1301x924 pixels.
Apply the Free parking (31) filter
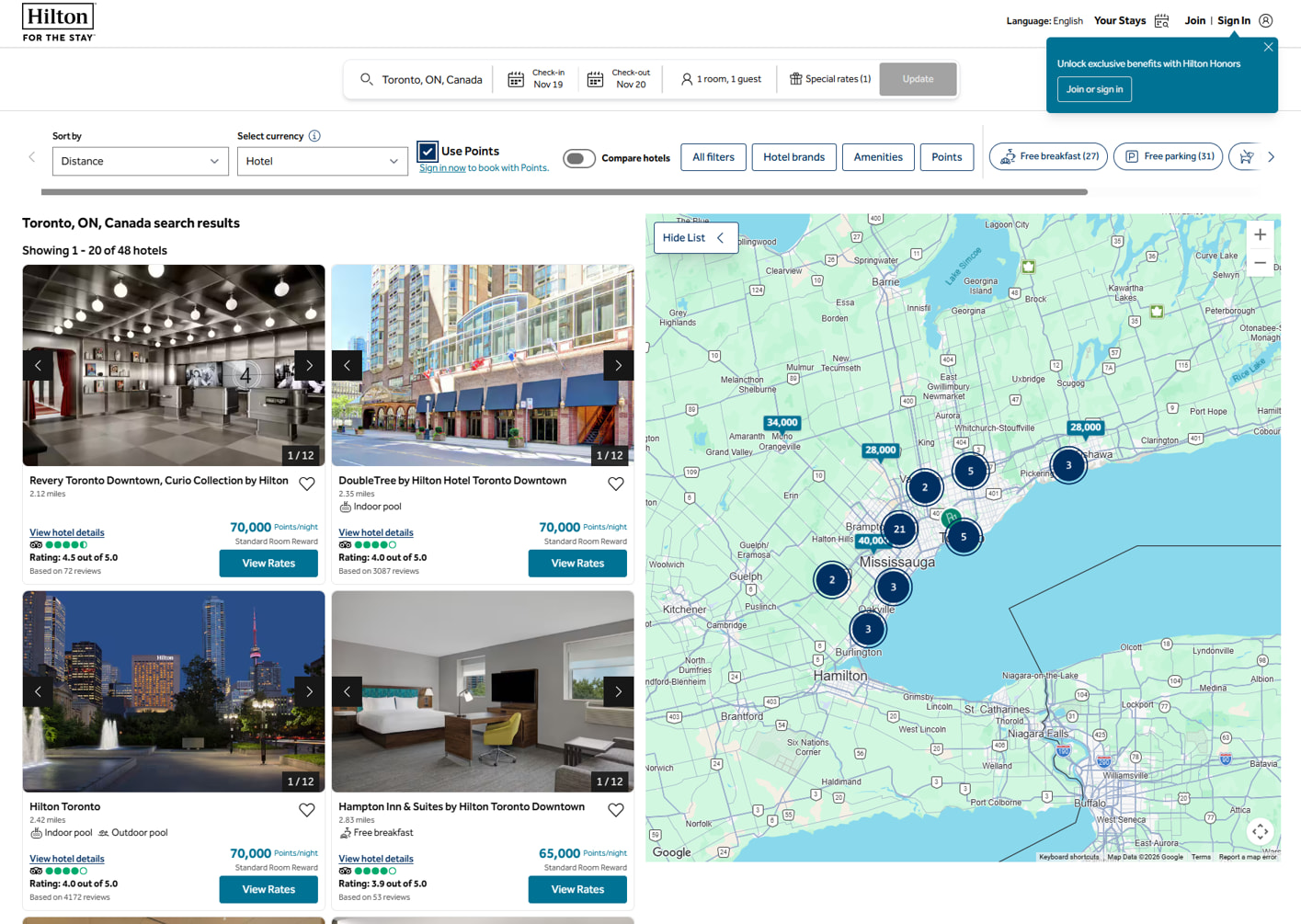pos(1169,156)
